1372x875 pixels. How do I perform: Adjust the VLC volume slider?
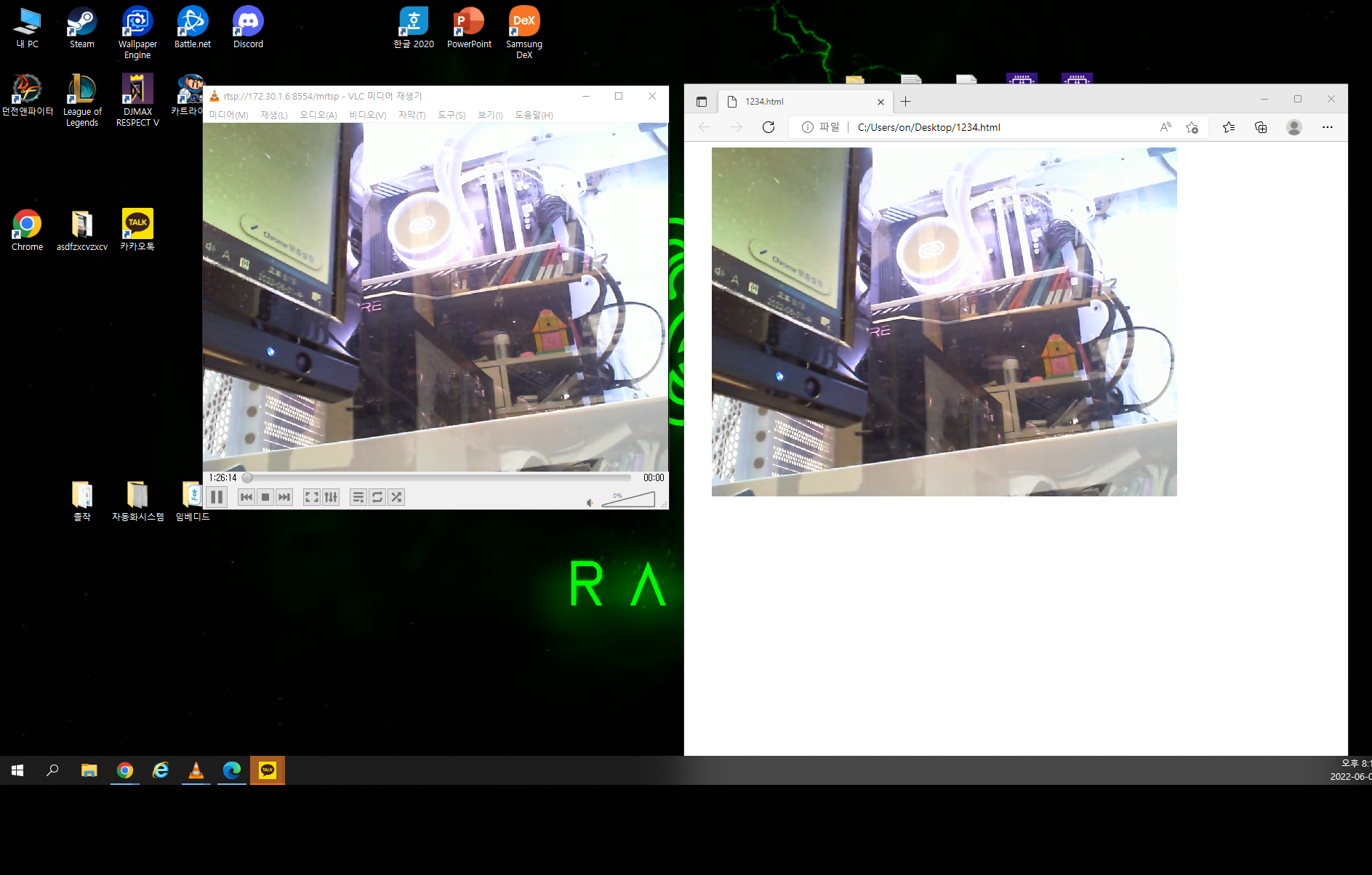coord(628,499)
